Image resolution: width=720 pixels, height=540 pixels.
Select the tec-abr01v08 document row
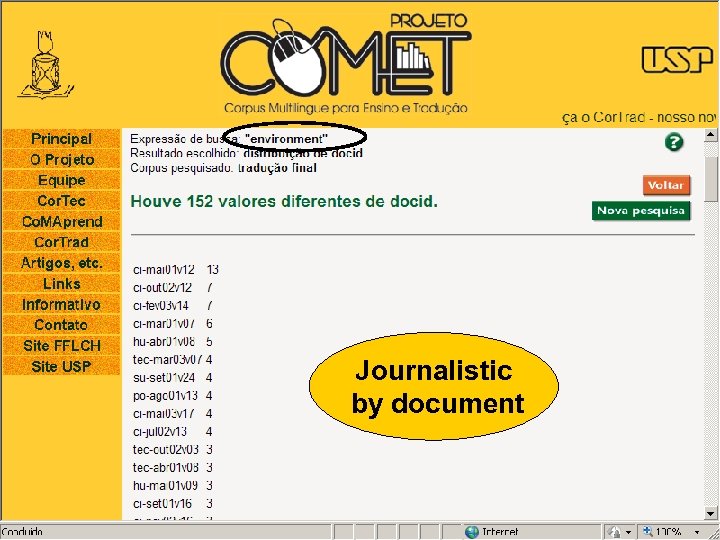click(x=173, y=467)
